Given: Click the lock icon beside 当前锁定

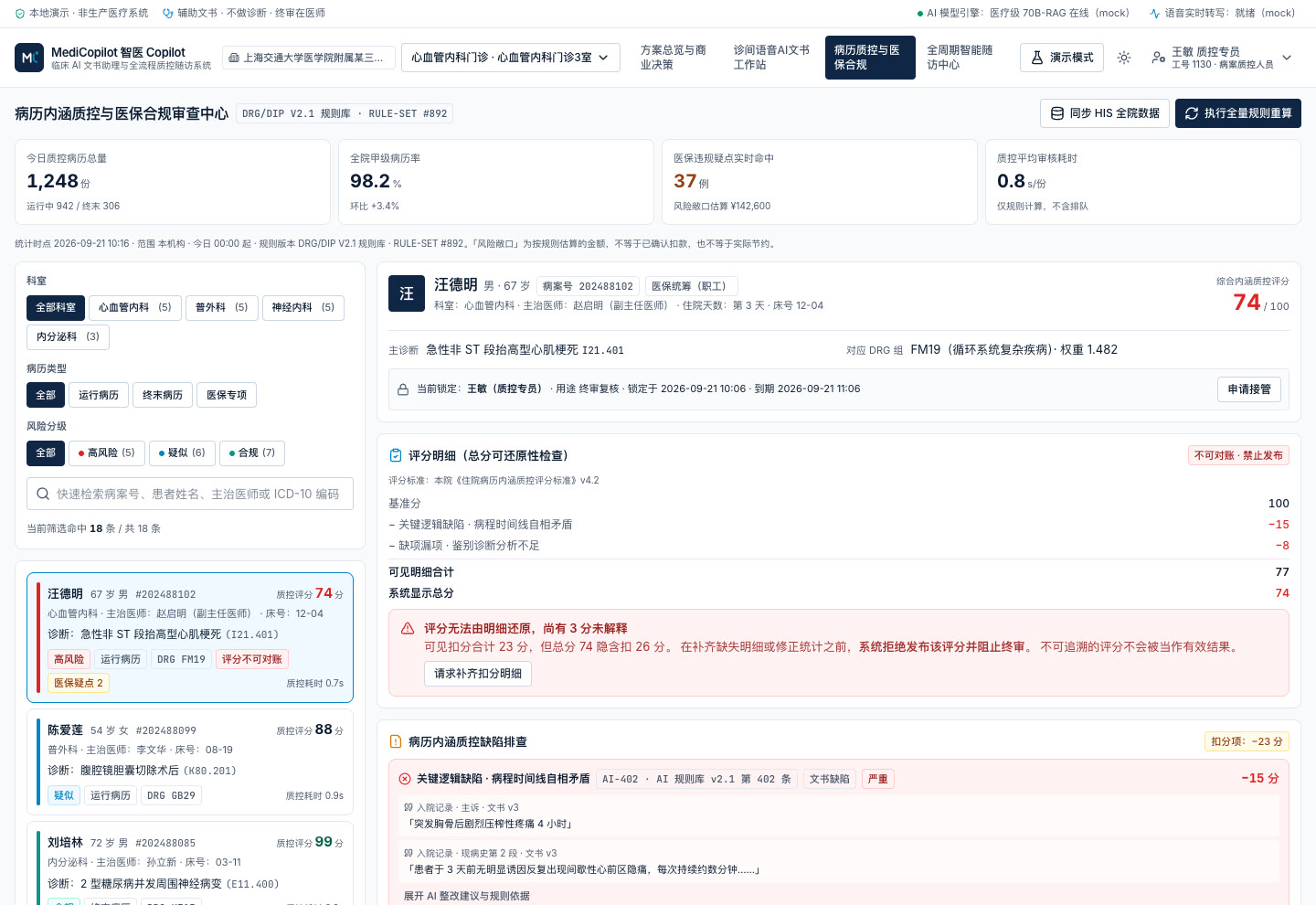Looking at the screenshot, I should [403, 389].
